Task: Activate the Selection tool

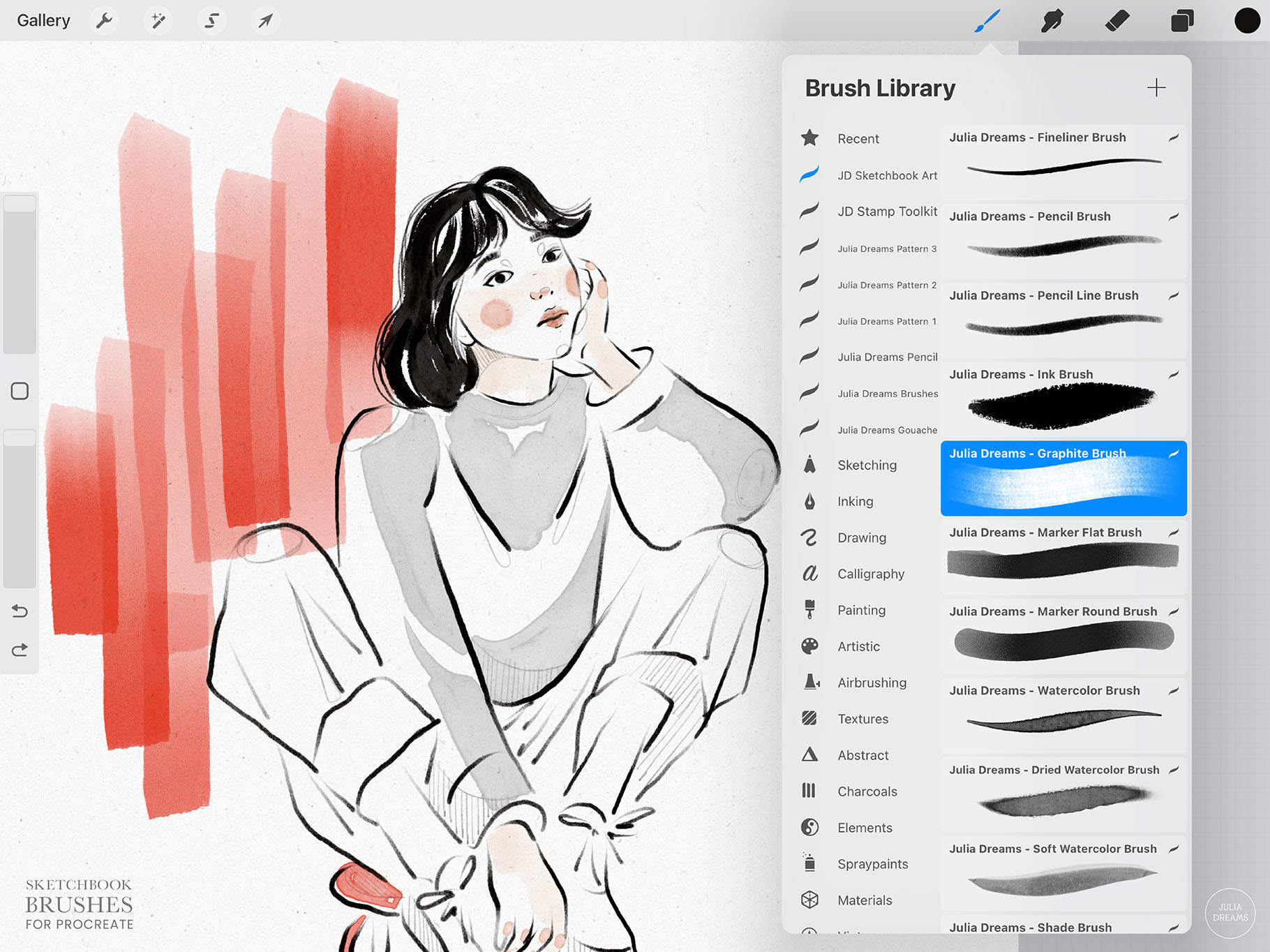Action: pos(211,20)
